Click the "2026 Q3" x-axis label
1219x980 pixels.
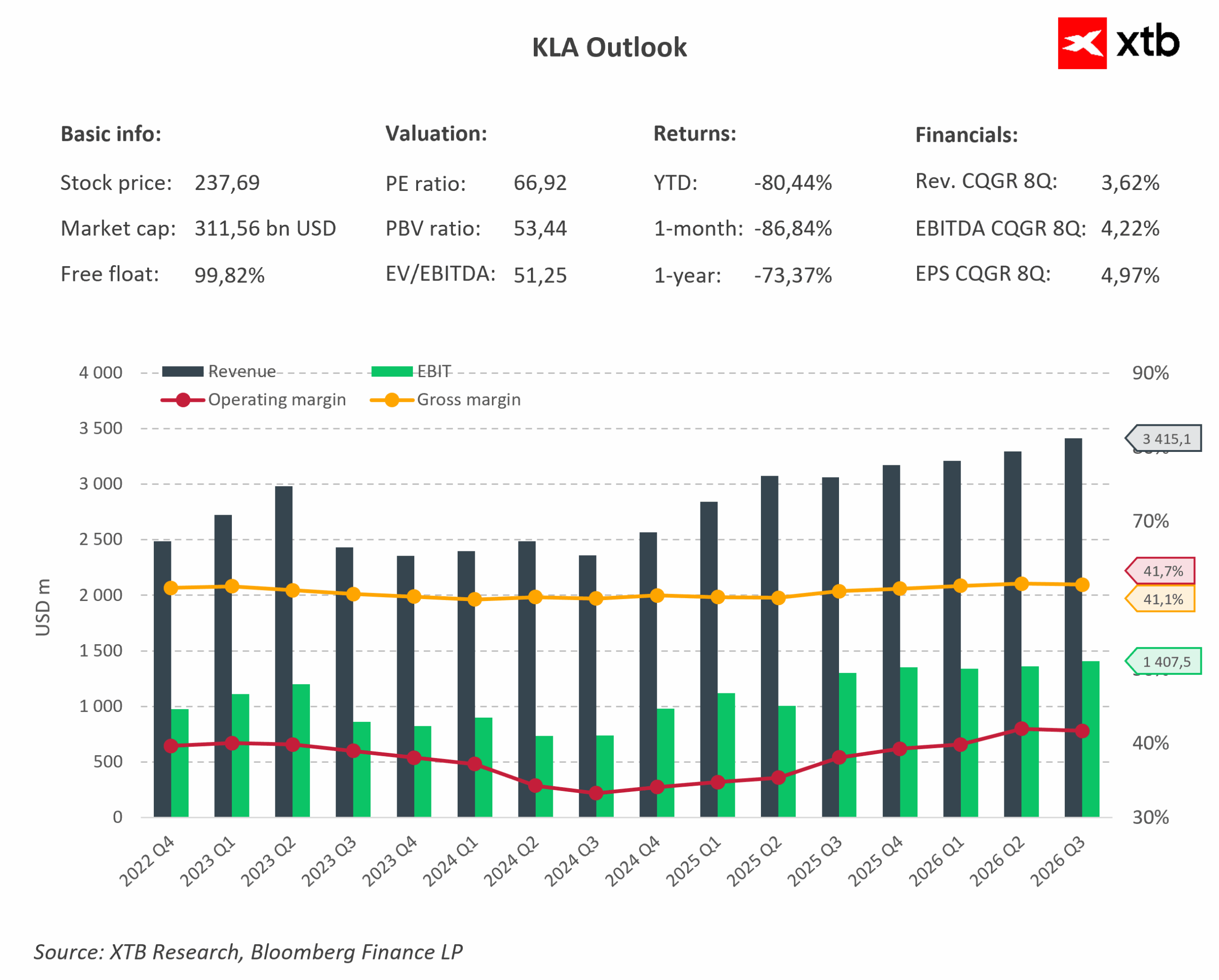coord(1058,861)
